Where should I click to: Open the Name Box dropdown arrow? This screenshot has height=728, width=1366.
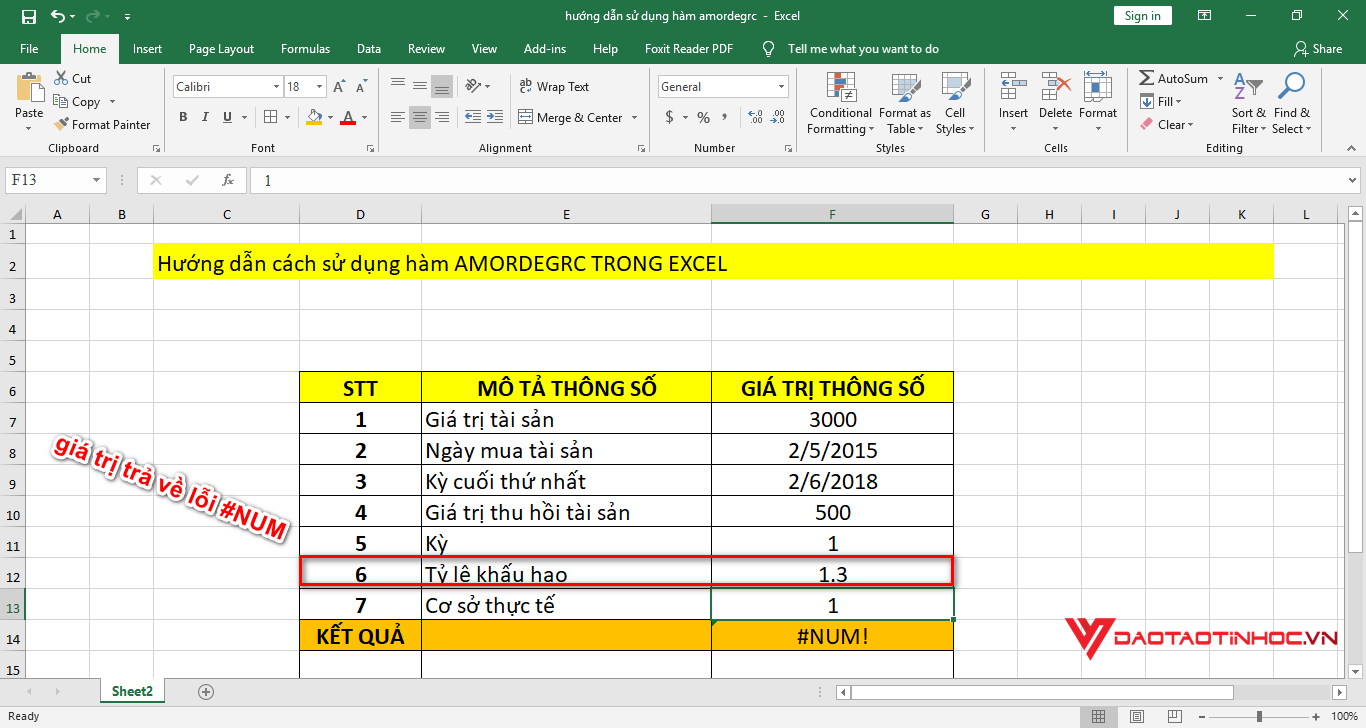pyautogui.click(x=97, y=181)
